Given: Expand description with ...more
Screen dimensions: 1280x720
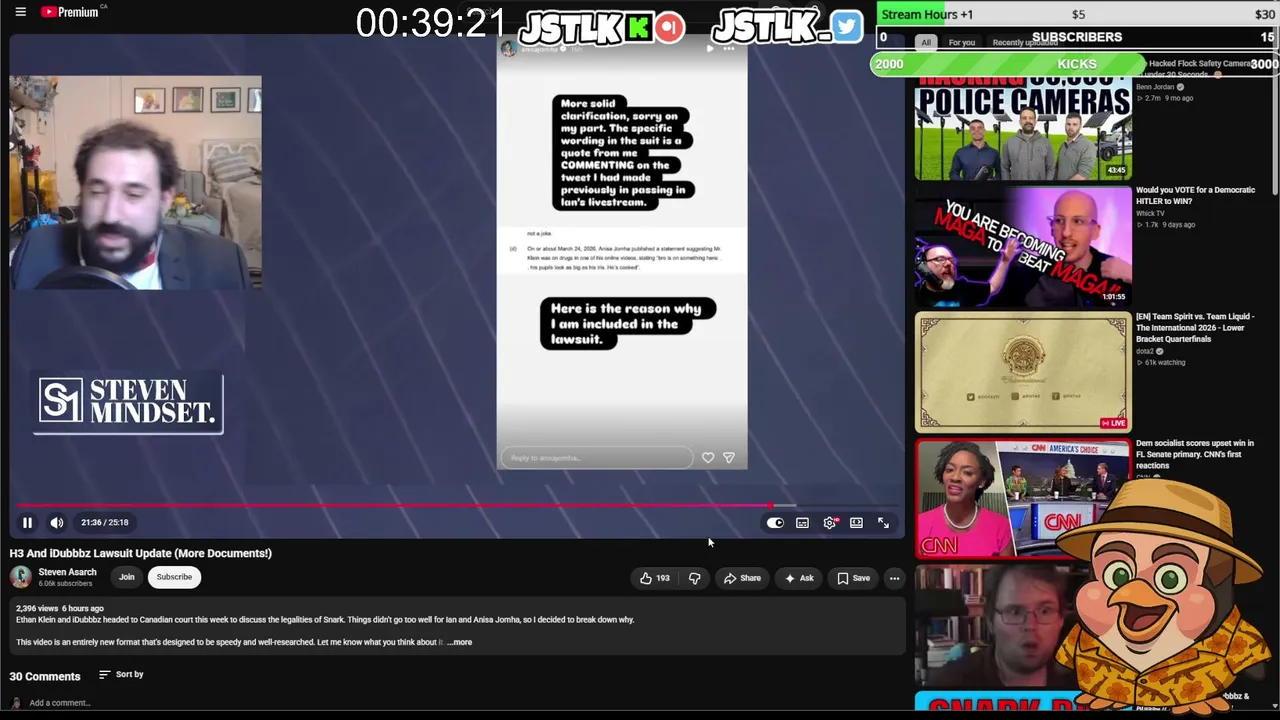Looking at the screenshot, I should (x=459, y=642).
